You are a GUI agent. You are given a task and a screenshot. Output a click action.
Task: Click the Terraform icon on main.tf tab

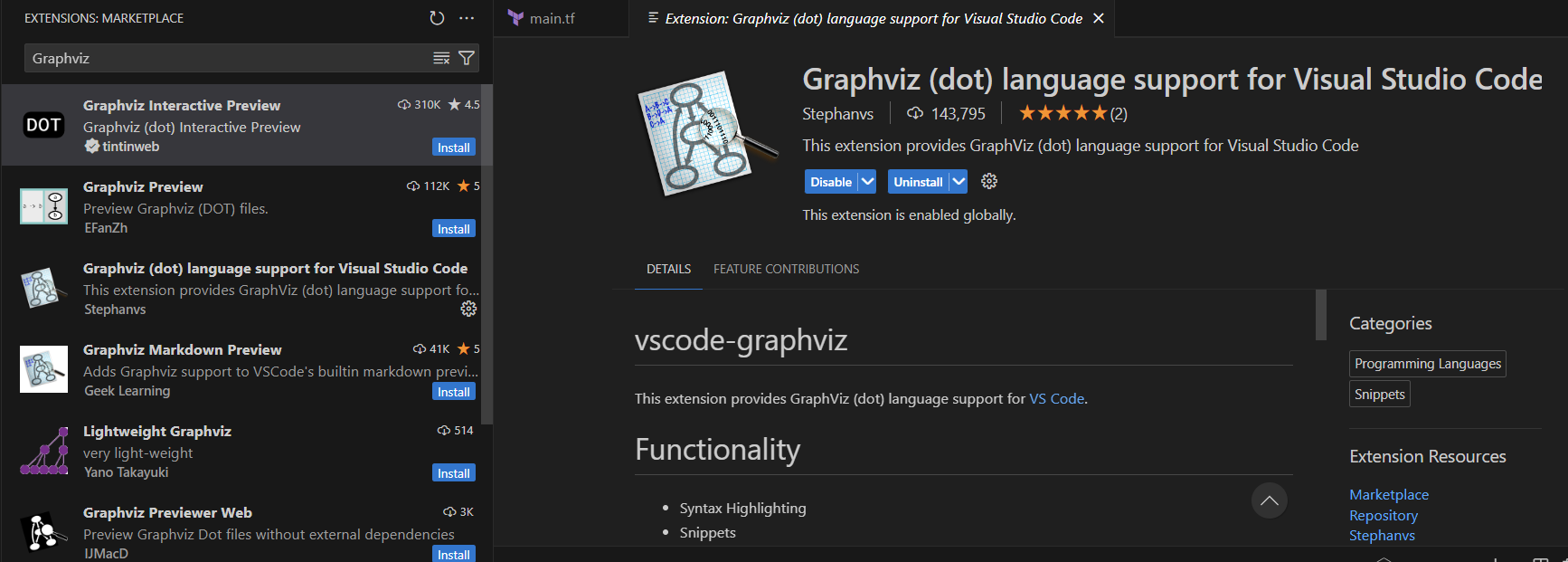515,18
